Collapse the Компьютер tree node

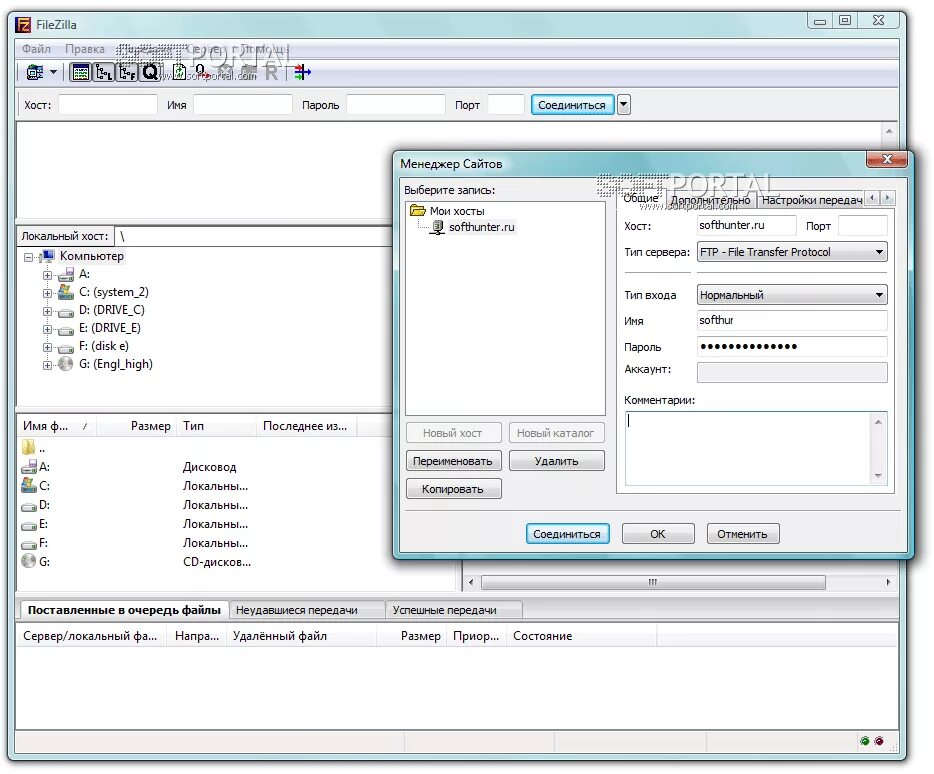point(28,257)
